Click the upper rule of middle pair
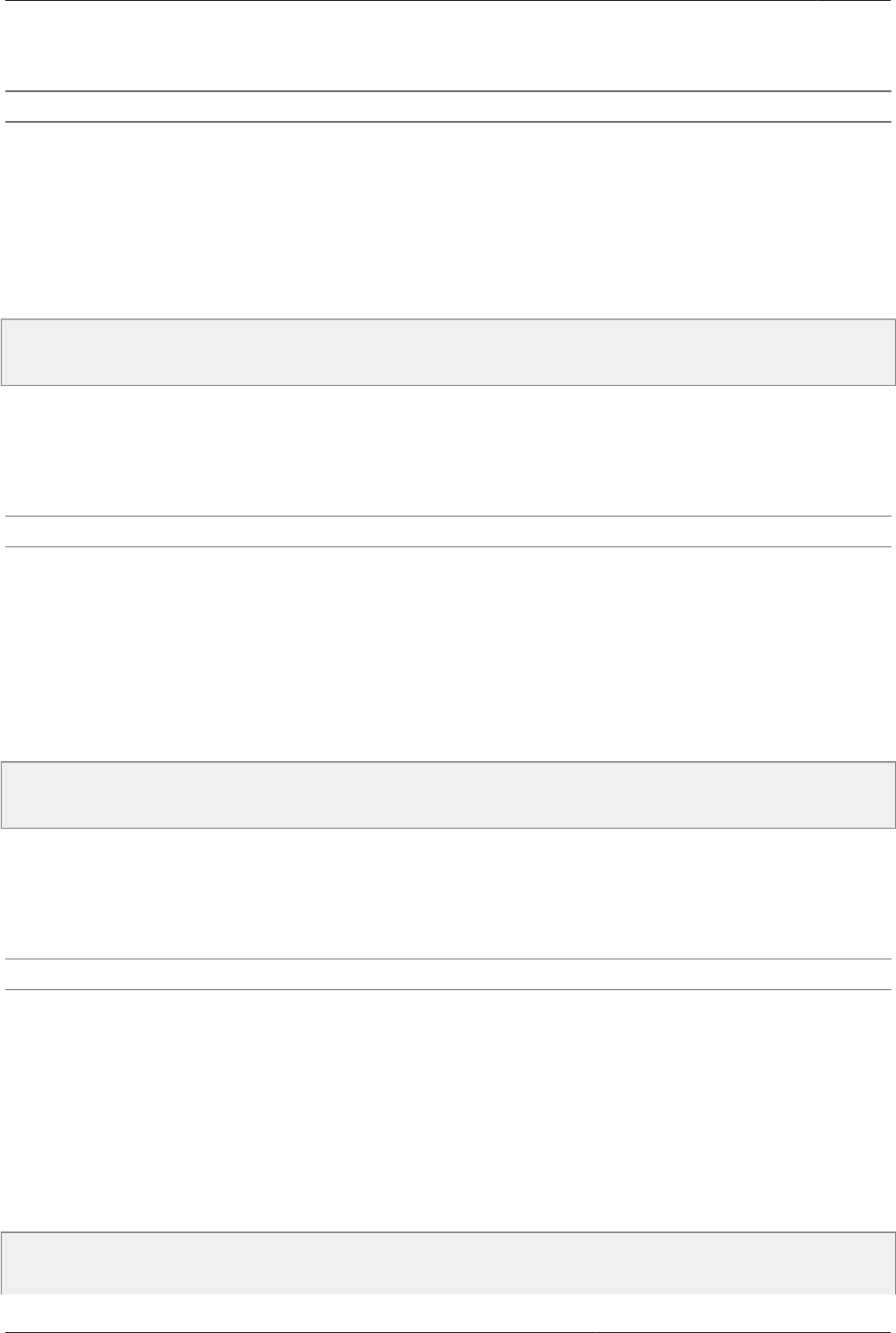Image resolution: width=896 pixels, height=1333 pixels. point(448,516)
